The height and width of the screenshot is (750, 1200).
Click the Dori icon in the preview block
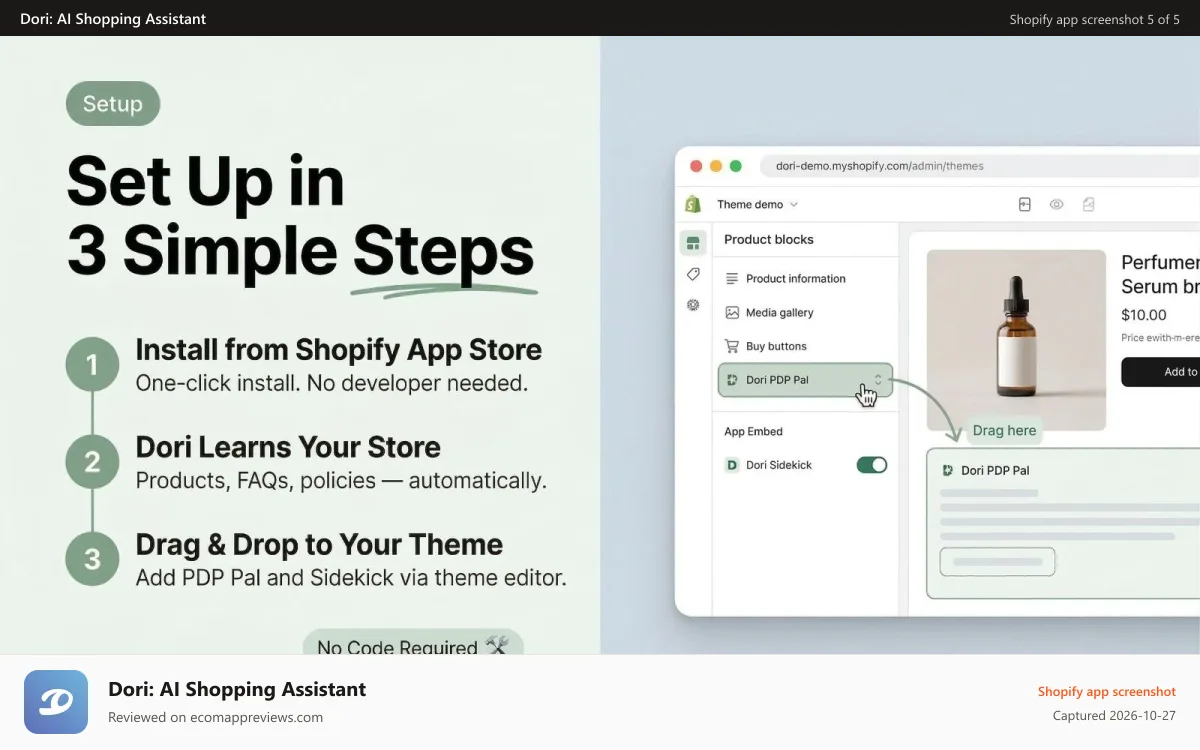click(x=947, y=470)
